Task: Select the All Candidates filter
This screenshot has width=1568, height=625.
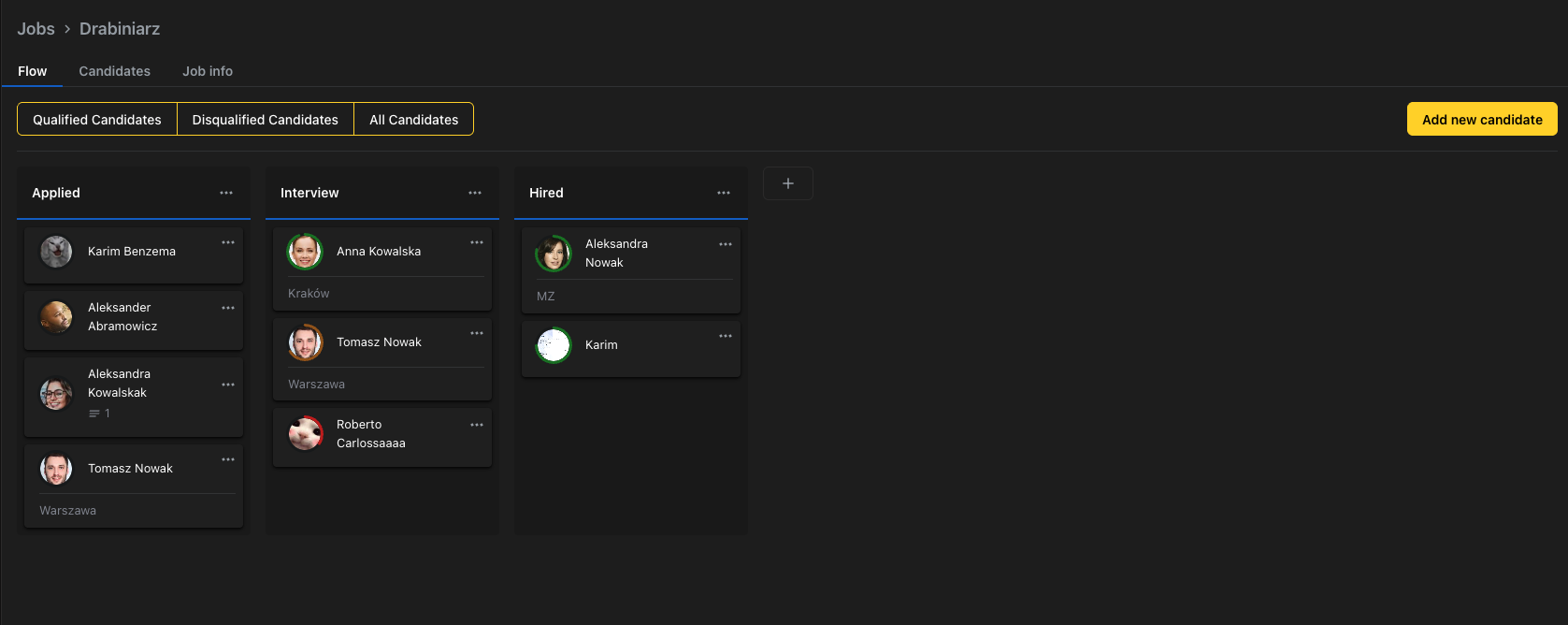Action: coord(414,120)
